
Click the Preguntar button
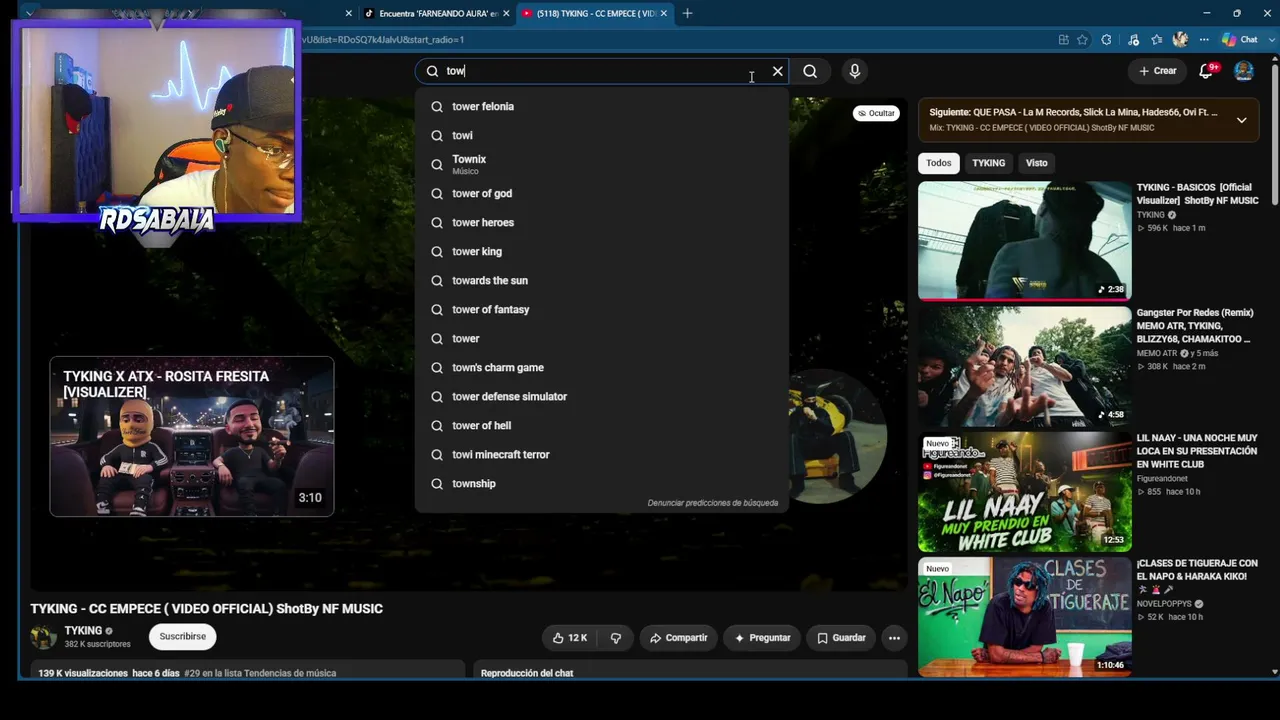[762, 638]
